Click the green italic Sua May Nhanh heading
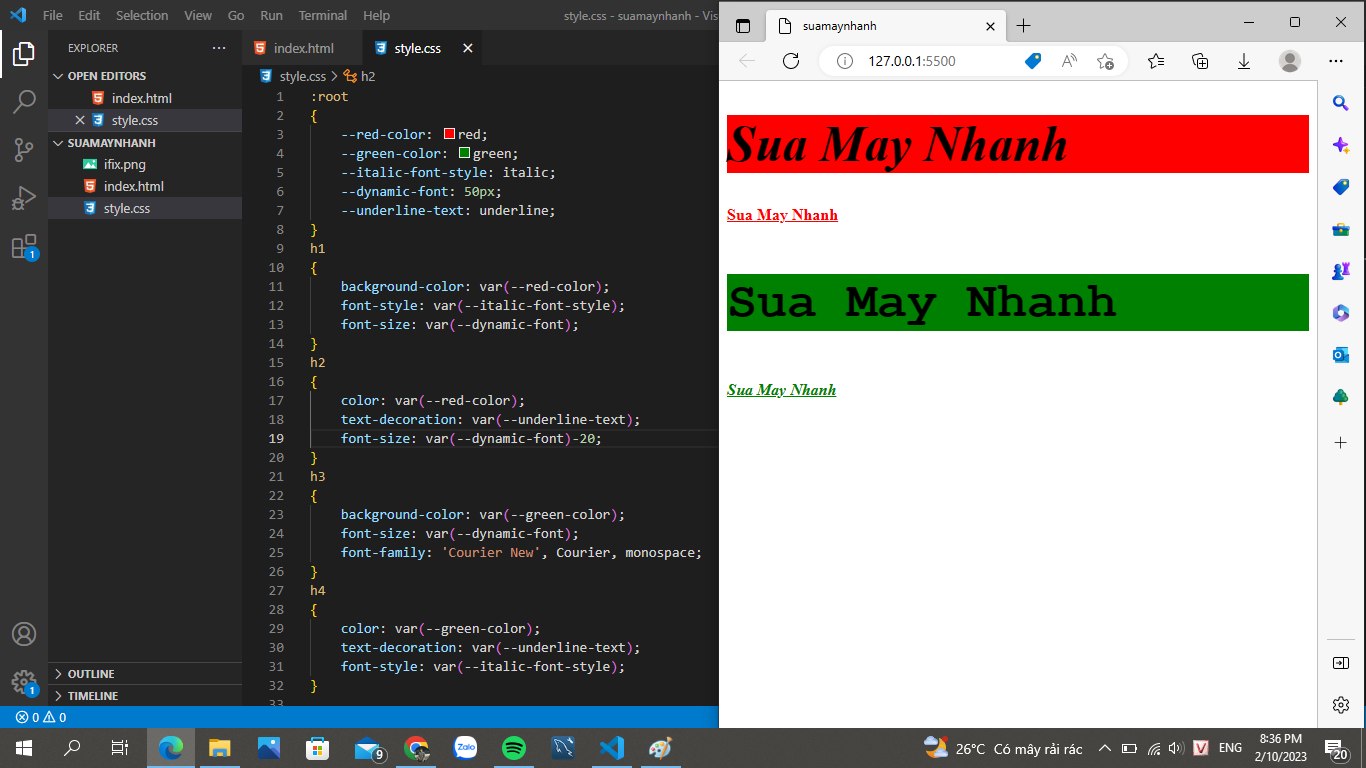Image resolution: width=1366 pixels, height=768 pixels. (x=781, y=390)
